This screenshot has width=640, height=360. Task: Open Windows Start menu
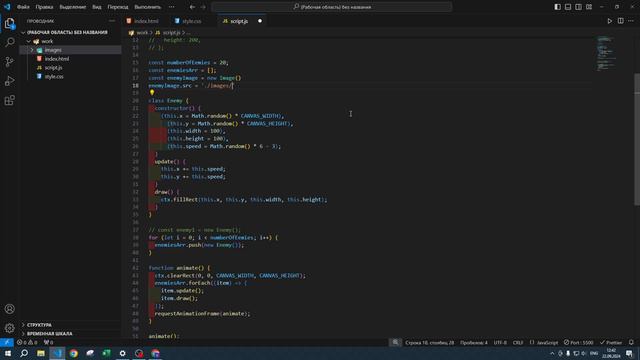point(8,353)
